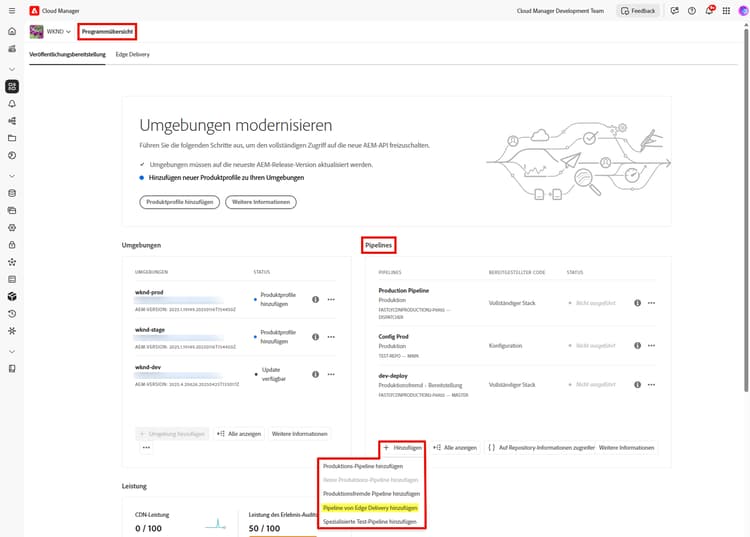Go to the Home sidebar icon

12,32
